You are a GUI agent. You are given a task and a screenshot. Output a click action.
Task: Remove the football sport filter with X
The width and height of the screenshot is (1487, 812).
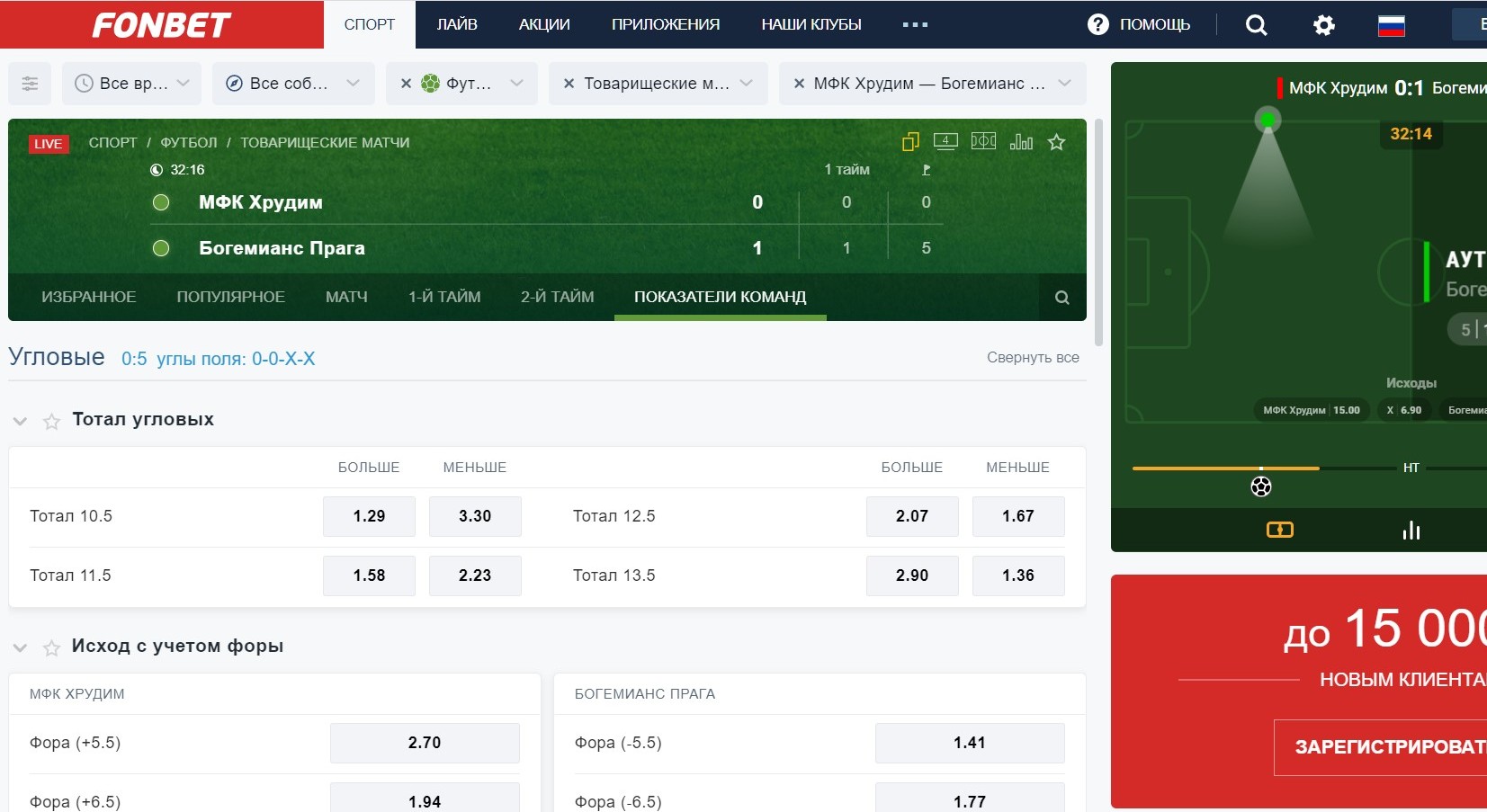pyautogui.click(x=406, y=84)
